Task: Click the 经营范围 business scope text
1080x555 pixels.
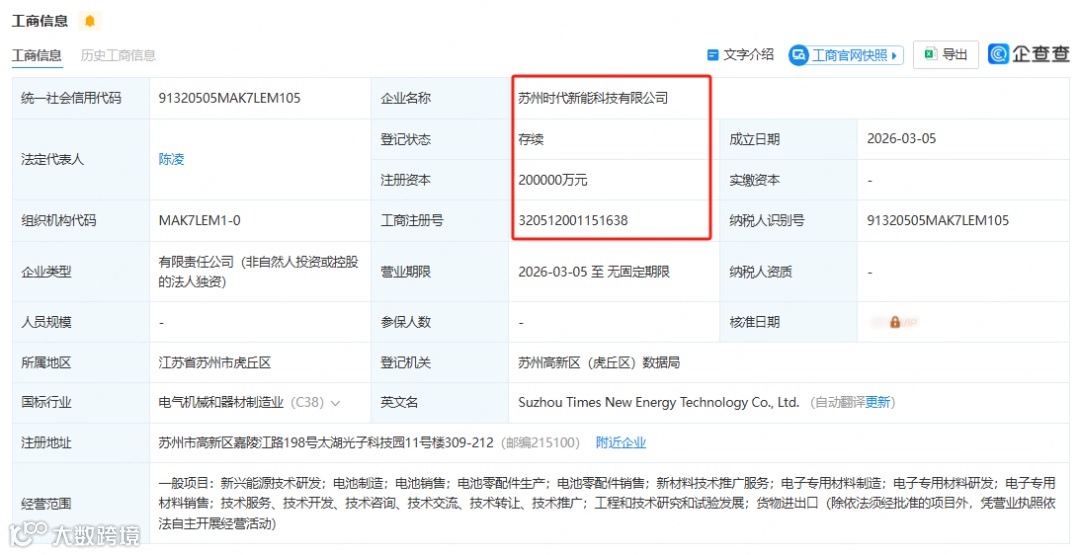Action: (607, 503)
